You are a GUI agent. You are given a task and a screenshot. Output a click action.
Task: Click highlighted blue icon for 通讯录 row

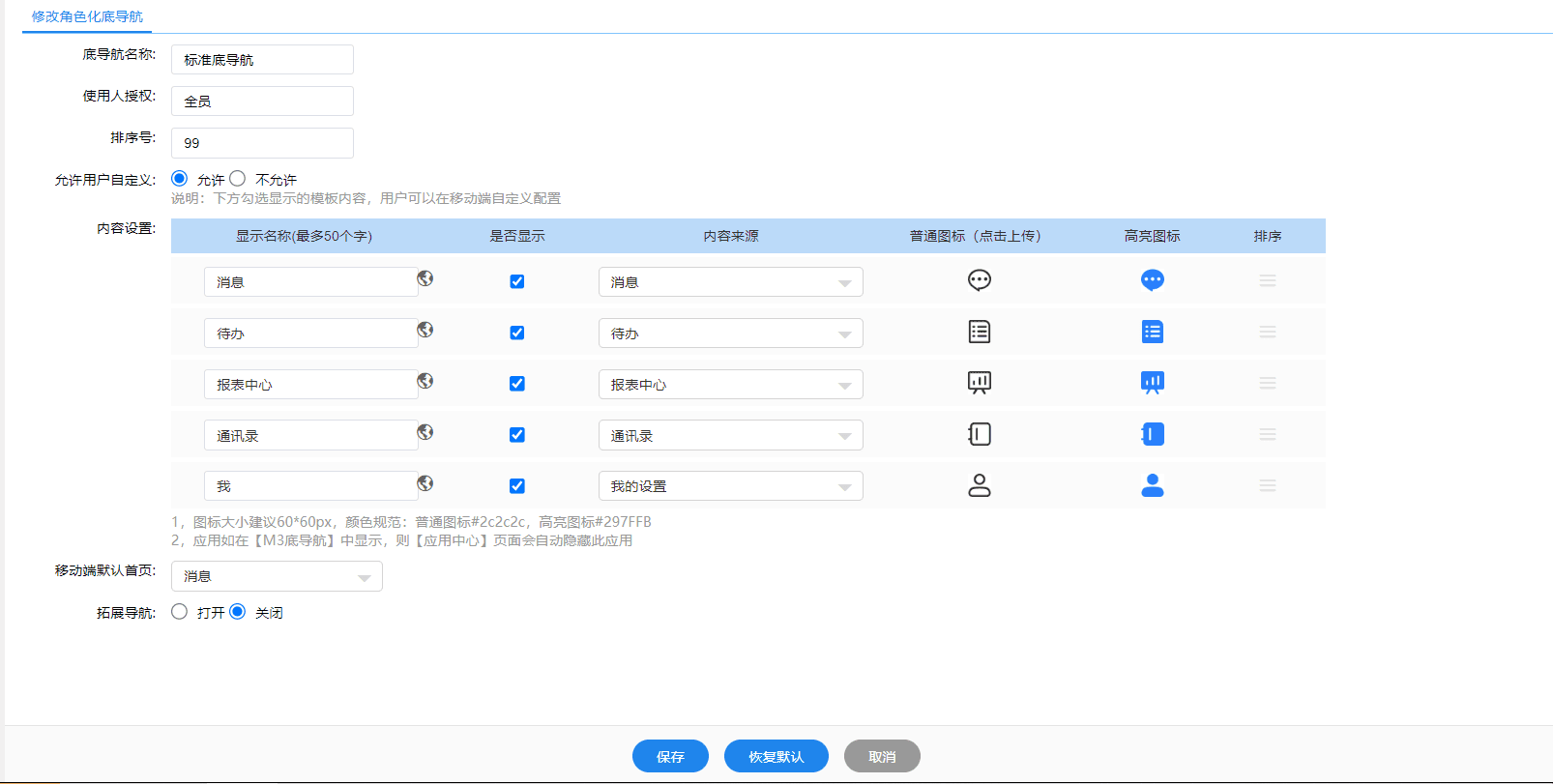[1153, 434]
